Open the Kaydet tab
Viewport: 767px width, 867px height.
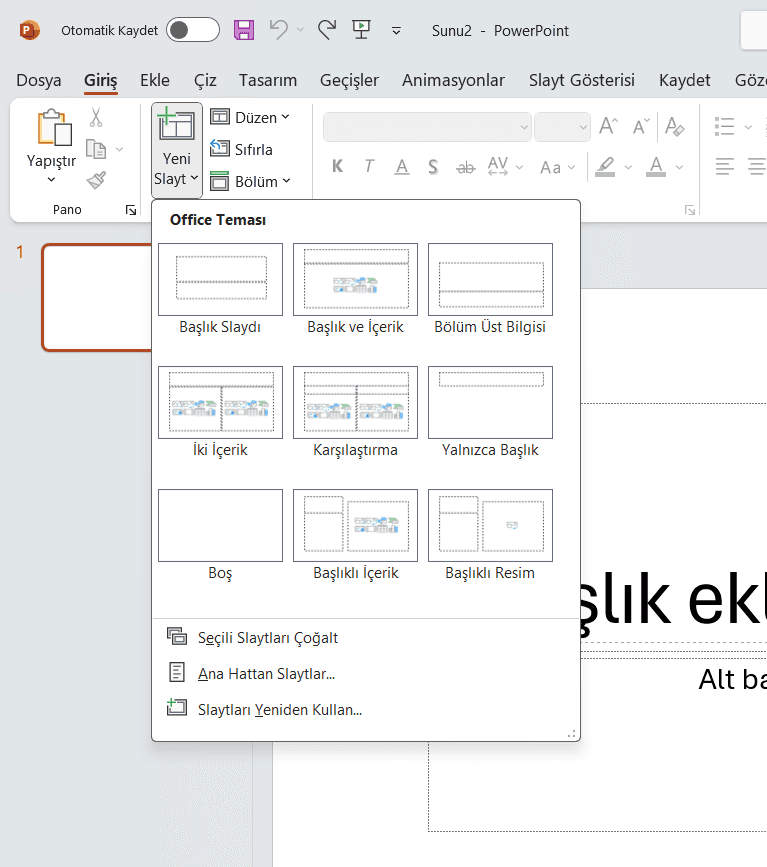tap(685, 80)
